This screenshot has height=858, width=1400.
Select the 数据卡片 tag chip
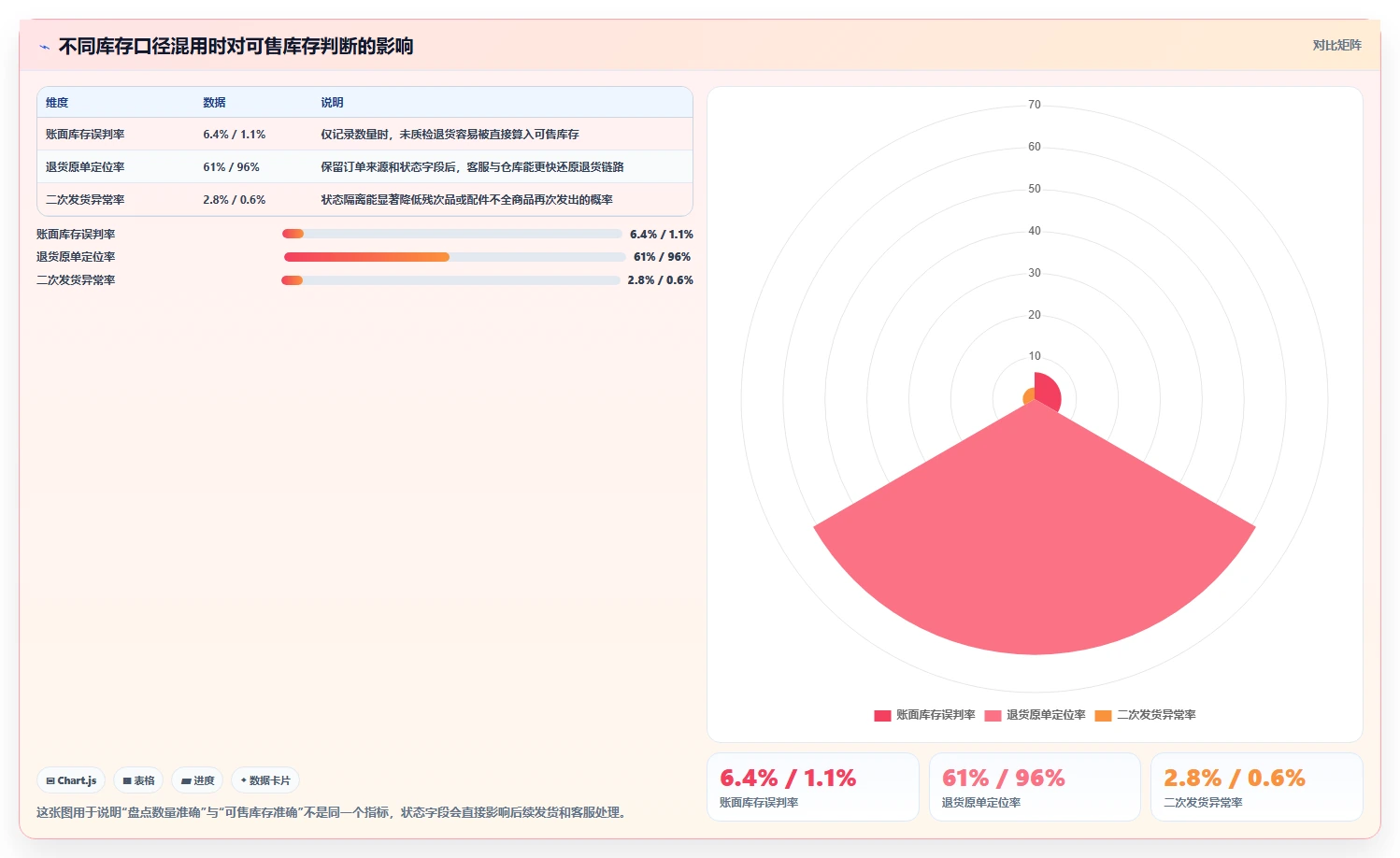[265, 780]
